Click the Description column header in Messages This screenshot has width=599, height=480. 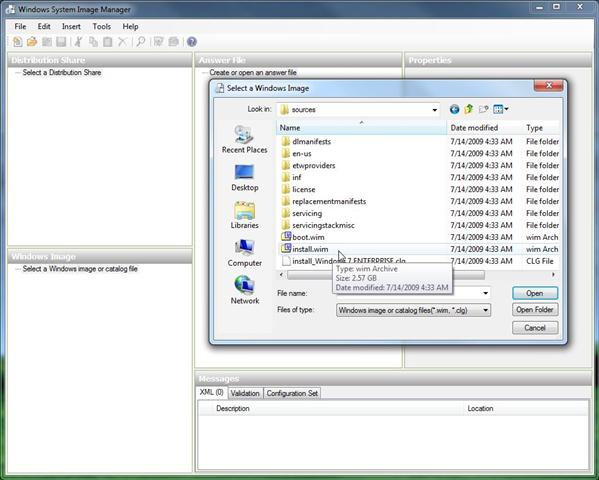click(x=233, y=409)
